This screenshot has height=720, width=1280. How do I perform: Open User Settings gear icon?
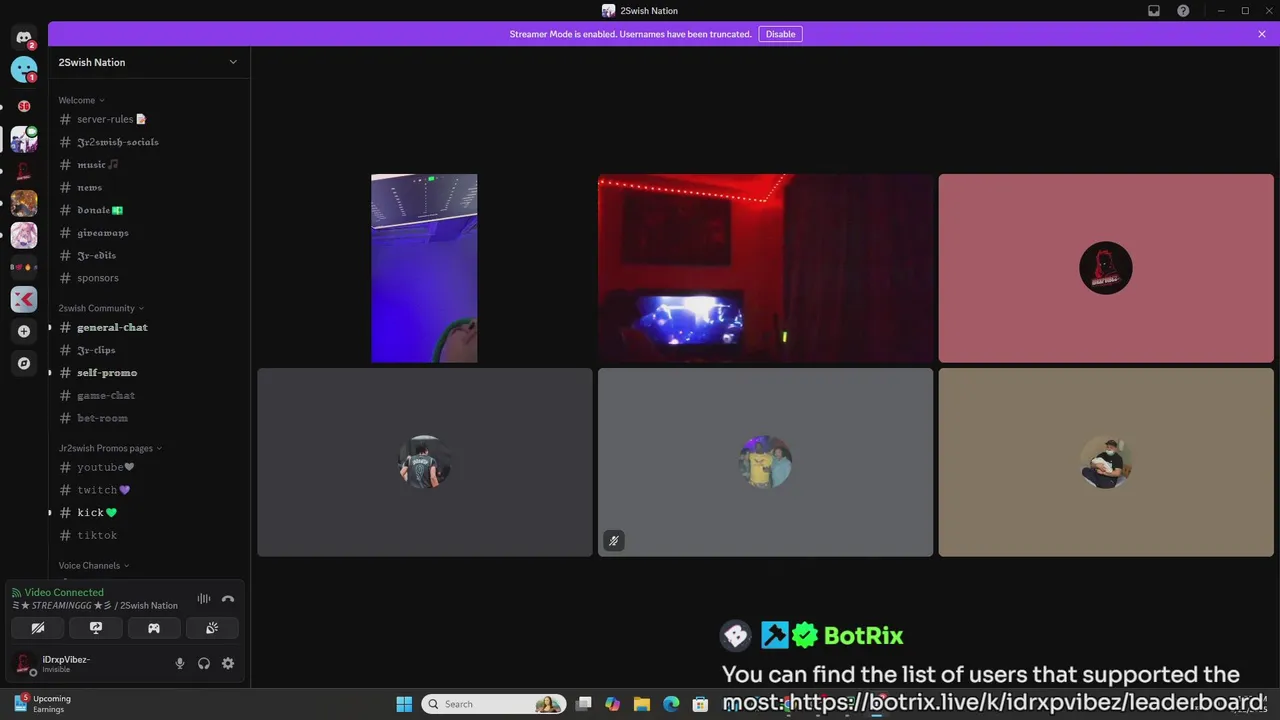click(x=228, y=663)
